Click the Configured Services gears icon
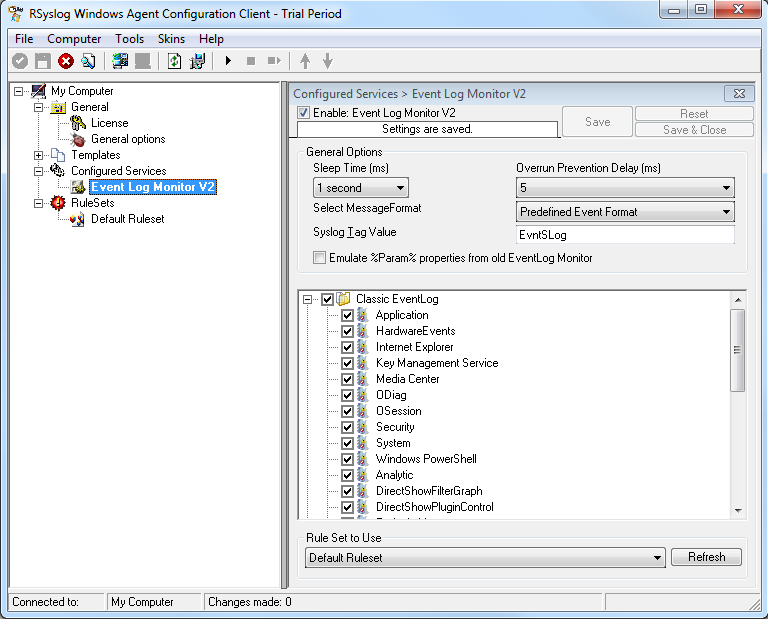 [58, 170]
